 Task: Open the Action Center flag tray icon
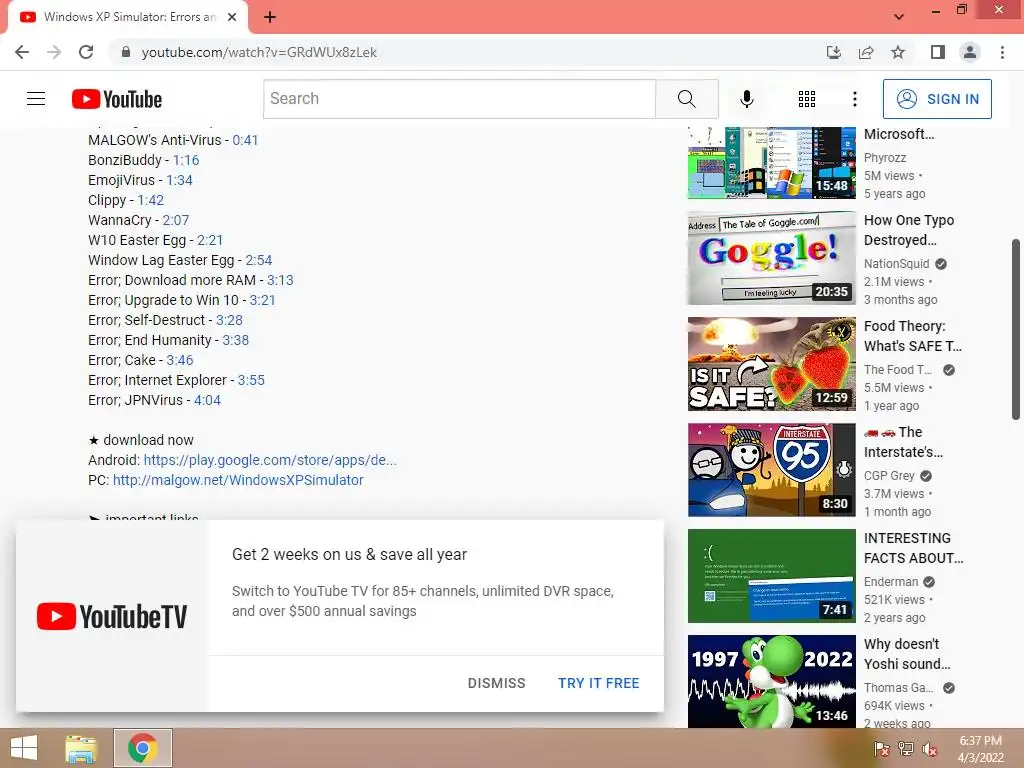[881, 749]
